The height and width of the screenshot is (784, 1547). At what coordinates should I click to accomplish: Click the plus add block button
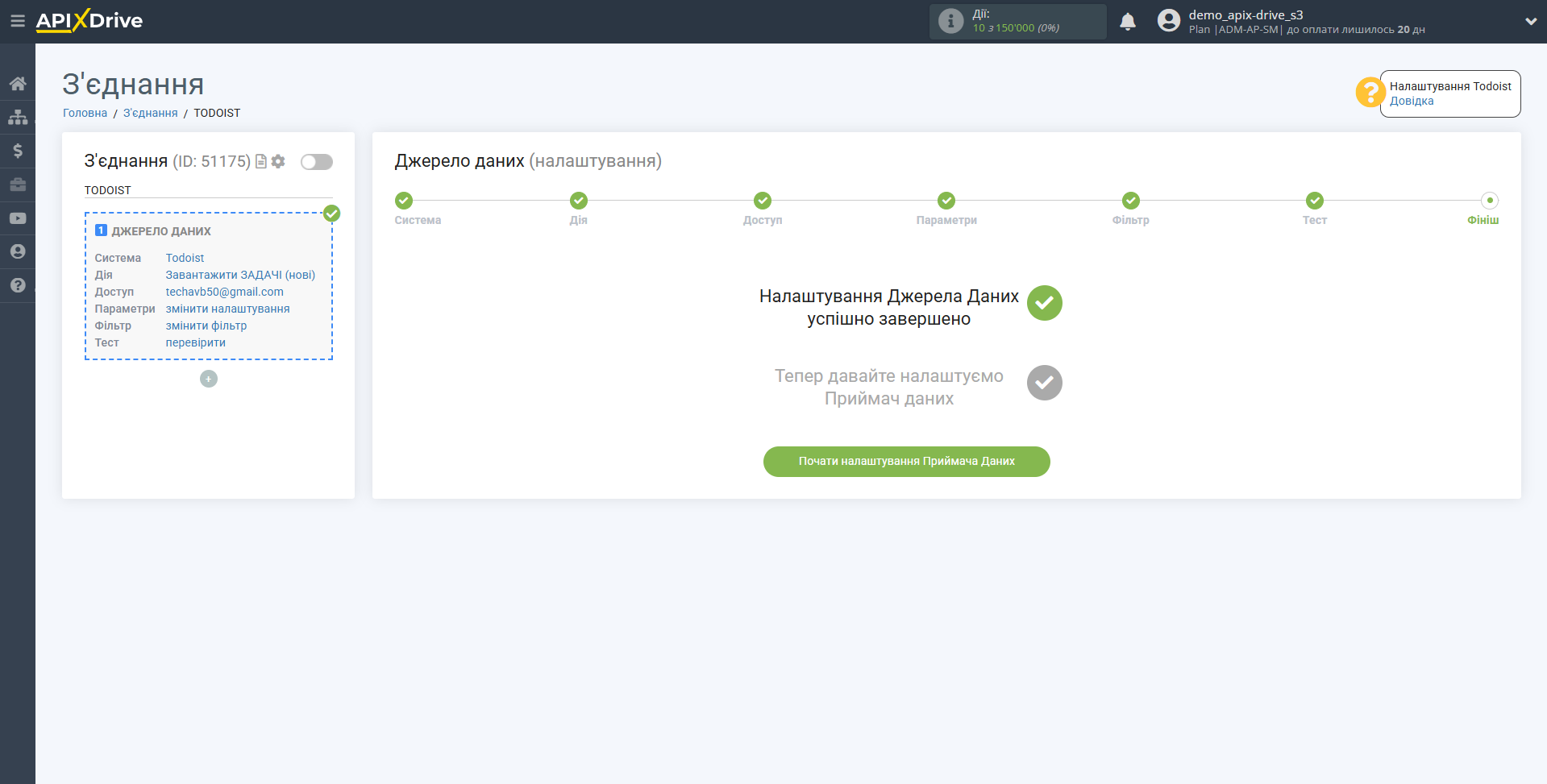[209, 379]
